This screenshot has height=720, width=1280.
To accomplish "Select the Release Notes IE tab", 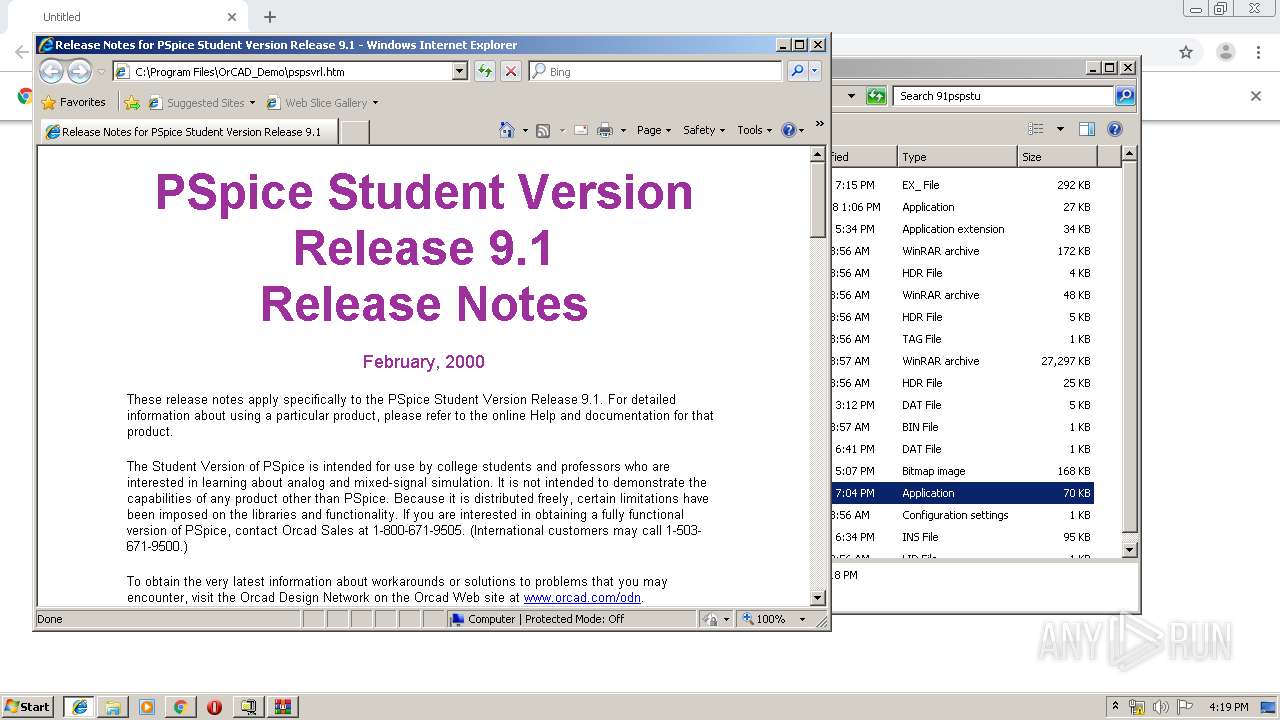I will [x=189, y=131].
